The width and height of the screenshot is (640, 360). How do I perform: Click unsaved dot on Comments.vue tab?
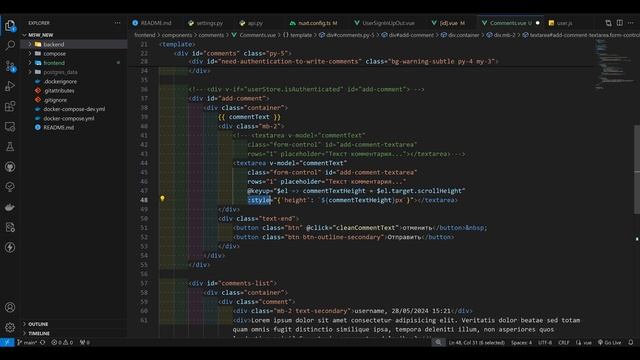[x=538, y=23]
